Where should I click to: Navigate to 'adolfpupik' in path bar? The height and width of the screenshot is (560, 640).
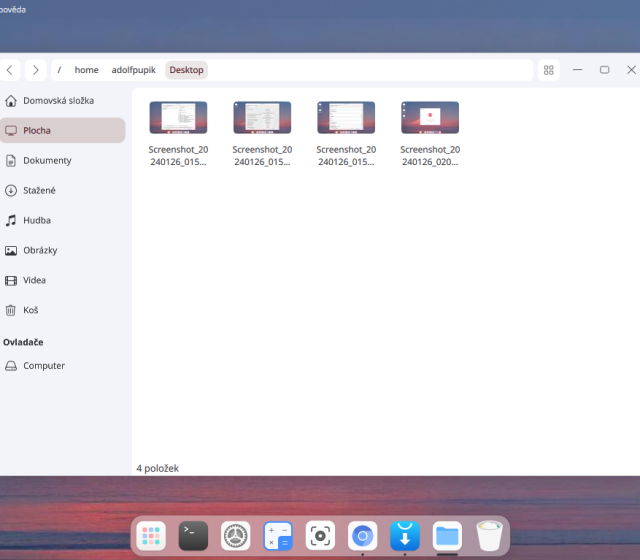click(x=134, y=70)
